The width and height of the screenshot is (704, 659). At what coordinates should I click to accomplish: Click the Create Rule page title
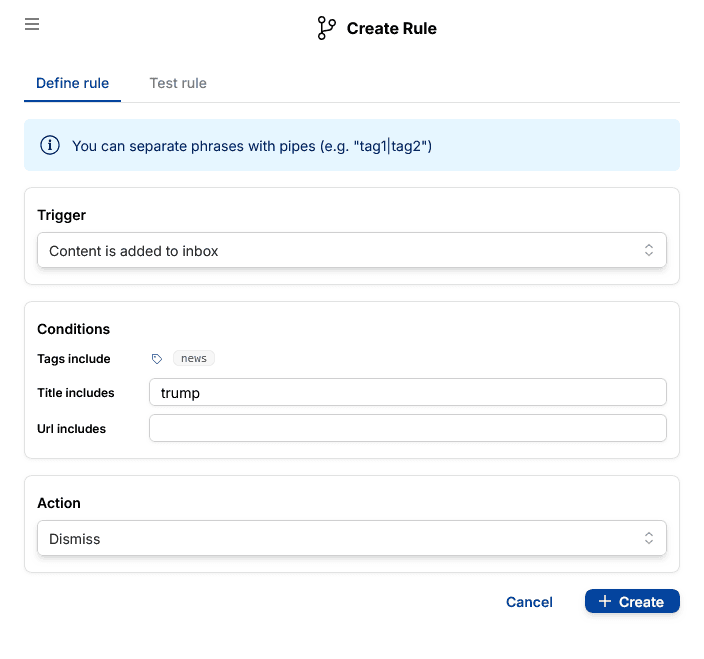coord(391,28)
